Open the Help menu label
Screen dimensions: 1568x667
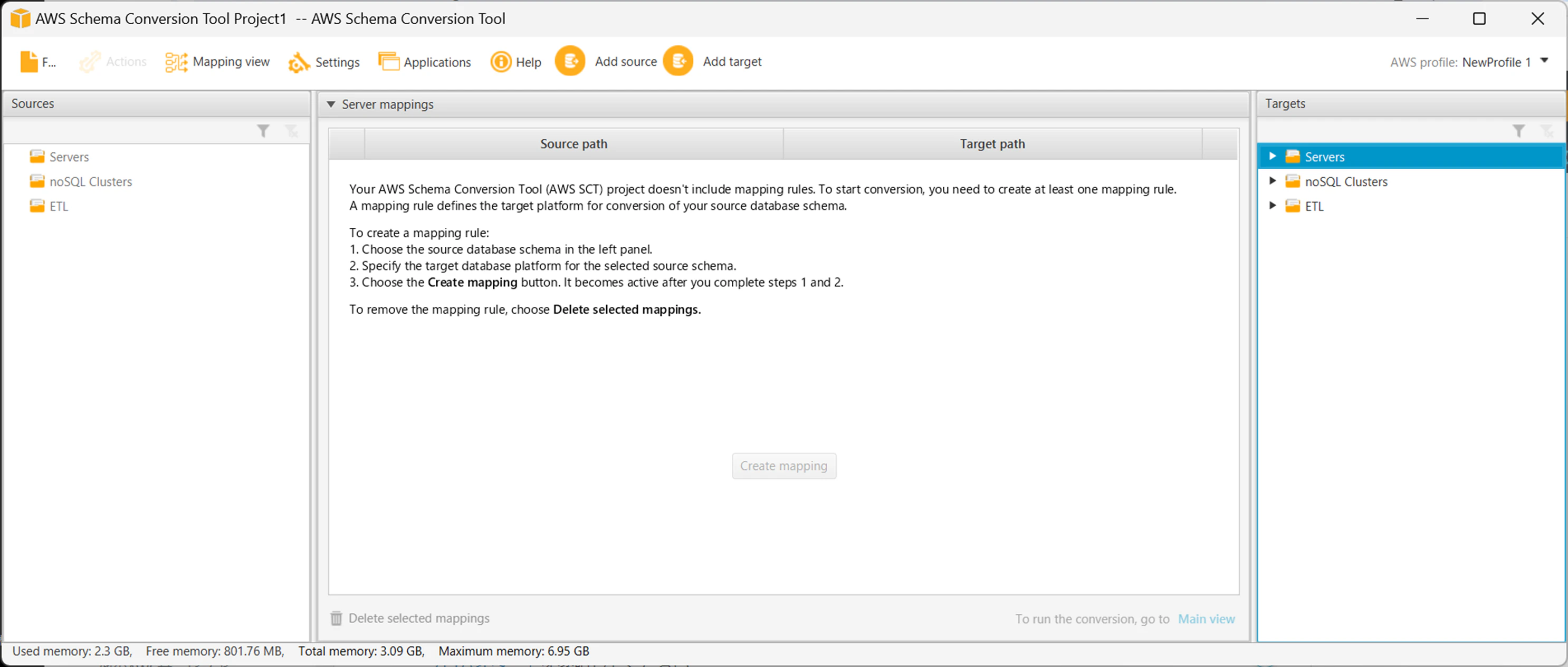click(x=528, y=62)
